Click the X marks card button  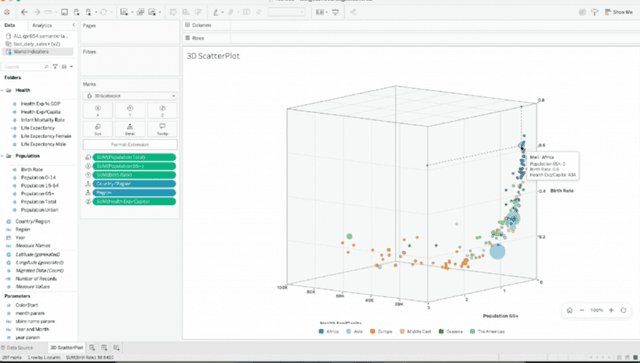[98, 111]
